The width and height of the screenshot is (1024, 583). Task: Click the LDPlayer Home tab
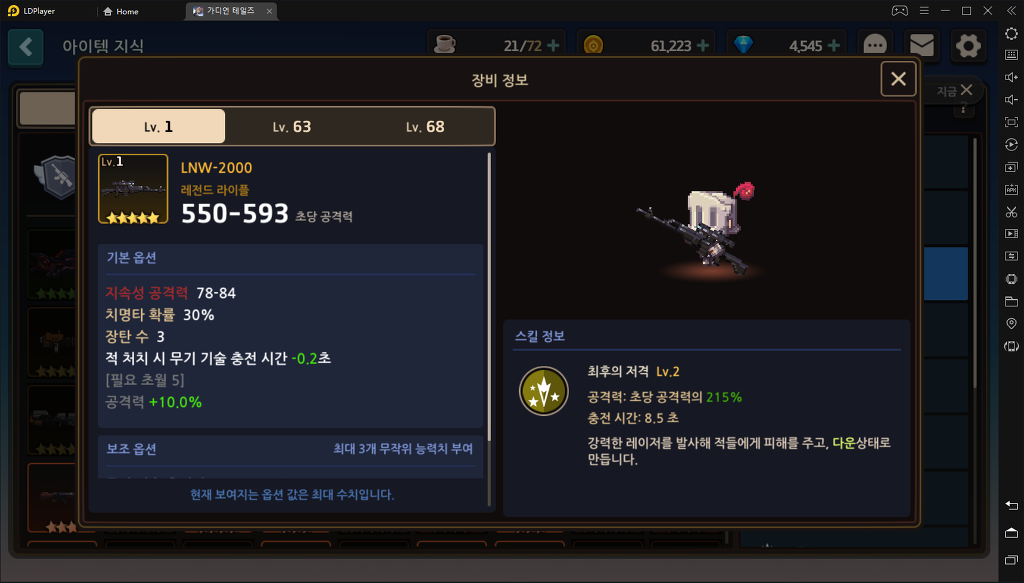click(121, 11)
